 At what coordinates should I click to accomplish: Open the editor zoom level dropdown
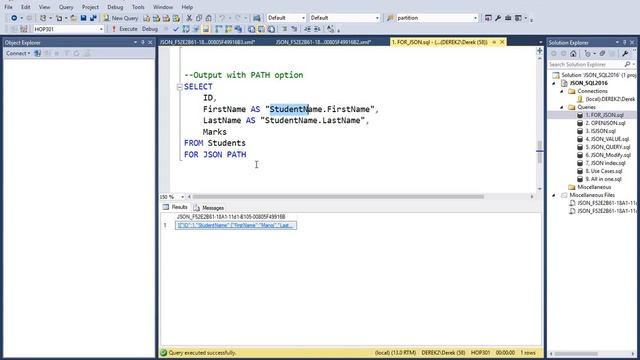coord(182,197)
